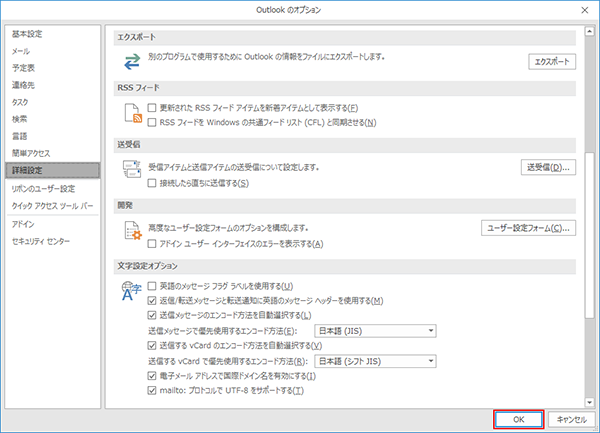Select メール in the left category list

click(21, 50)
